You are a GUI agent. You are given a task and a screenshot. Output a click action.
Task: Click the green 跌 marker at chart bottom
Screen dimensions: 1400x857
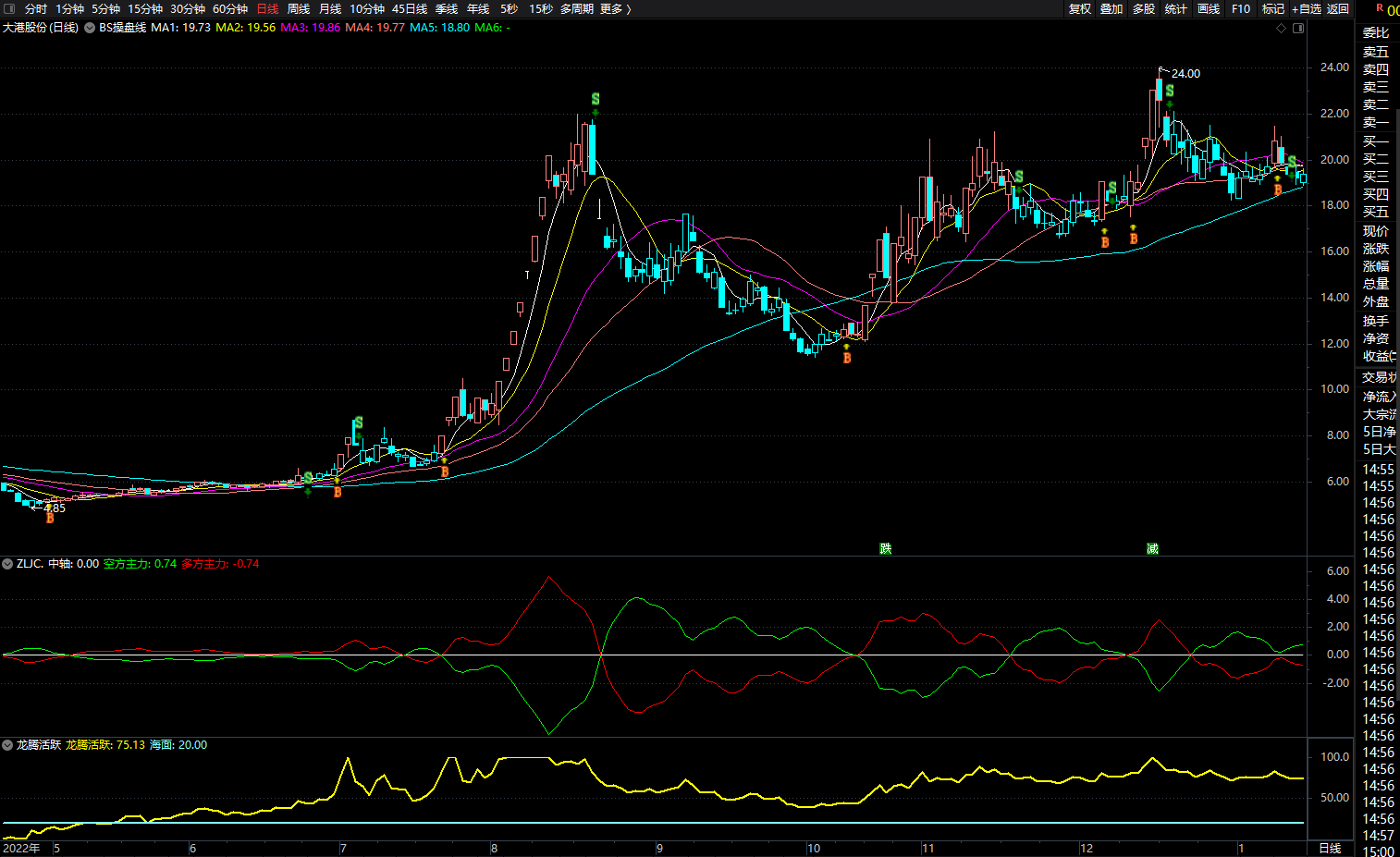click(885, 548)
